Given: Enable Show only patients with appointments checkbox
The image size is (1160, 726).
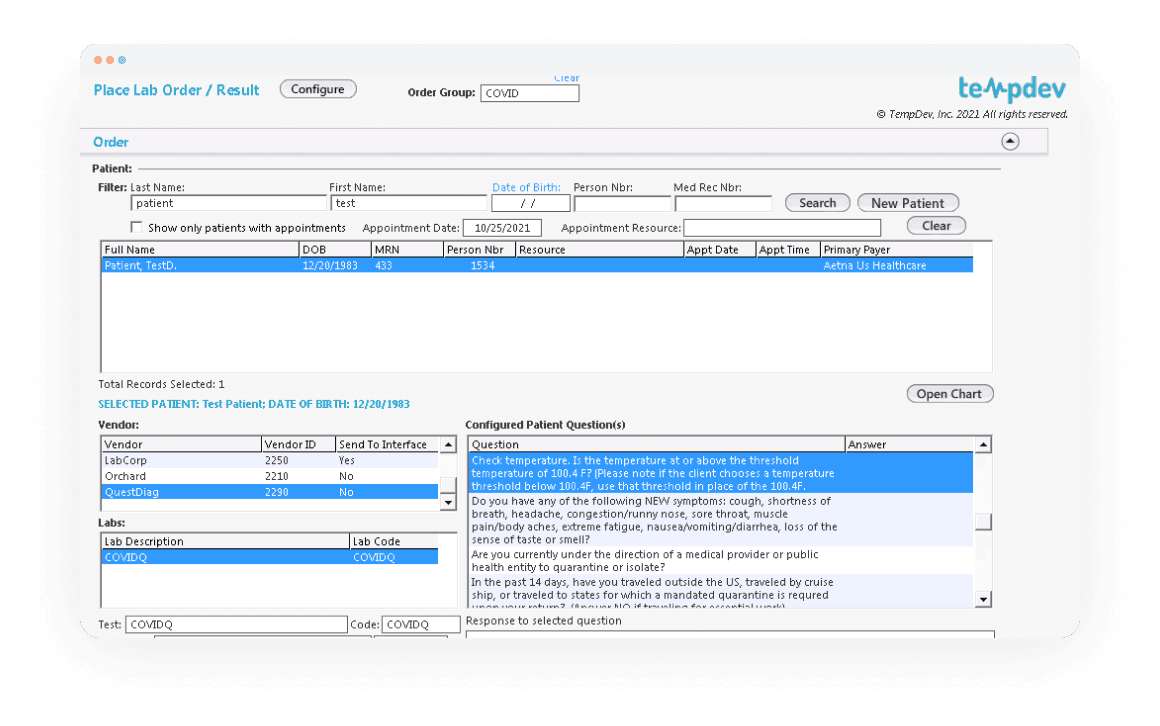Looking at the screenshot, I should click(137, 227).
